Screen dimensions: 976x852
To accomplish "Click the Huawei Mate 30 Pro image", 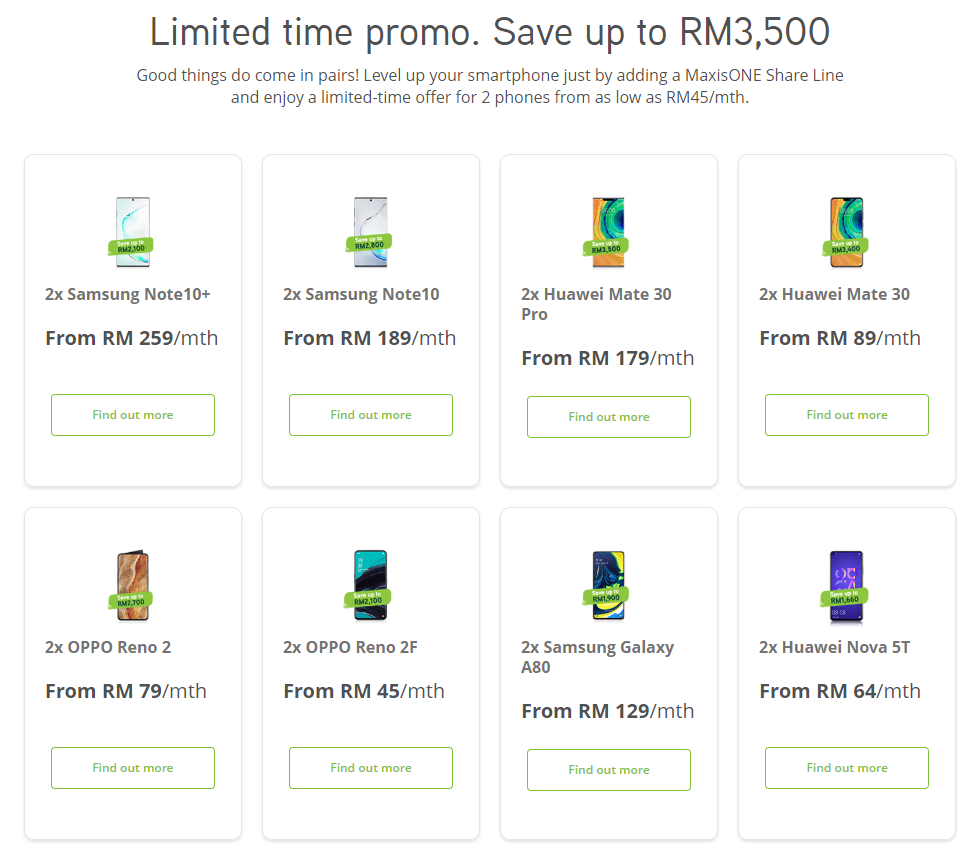I will (609, 232).
